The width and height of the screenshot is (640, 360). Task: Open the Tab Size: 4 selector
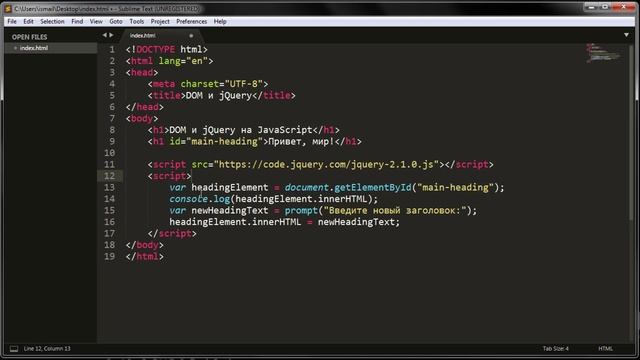tap(556, 349)
